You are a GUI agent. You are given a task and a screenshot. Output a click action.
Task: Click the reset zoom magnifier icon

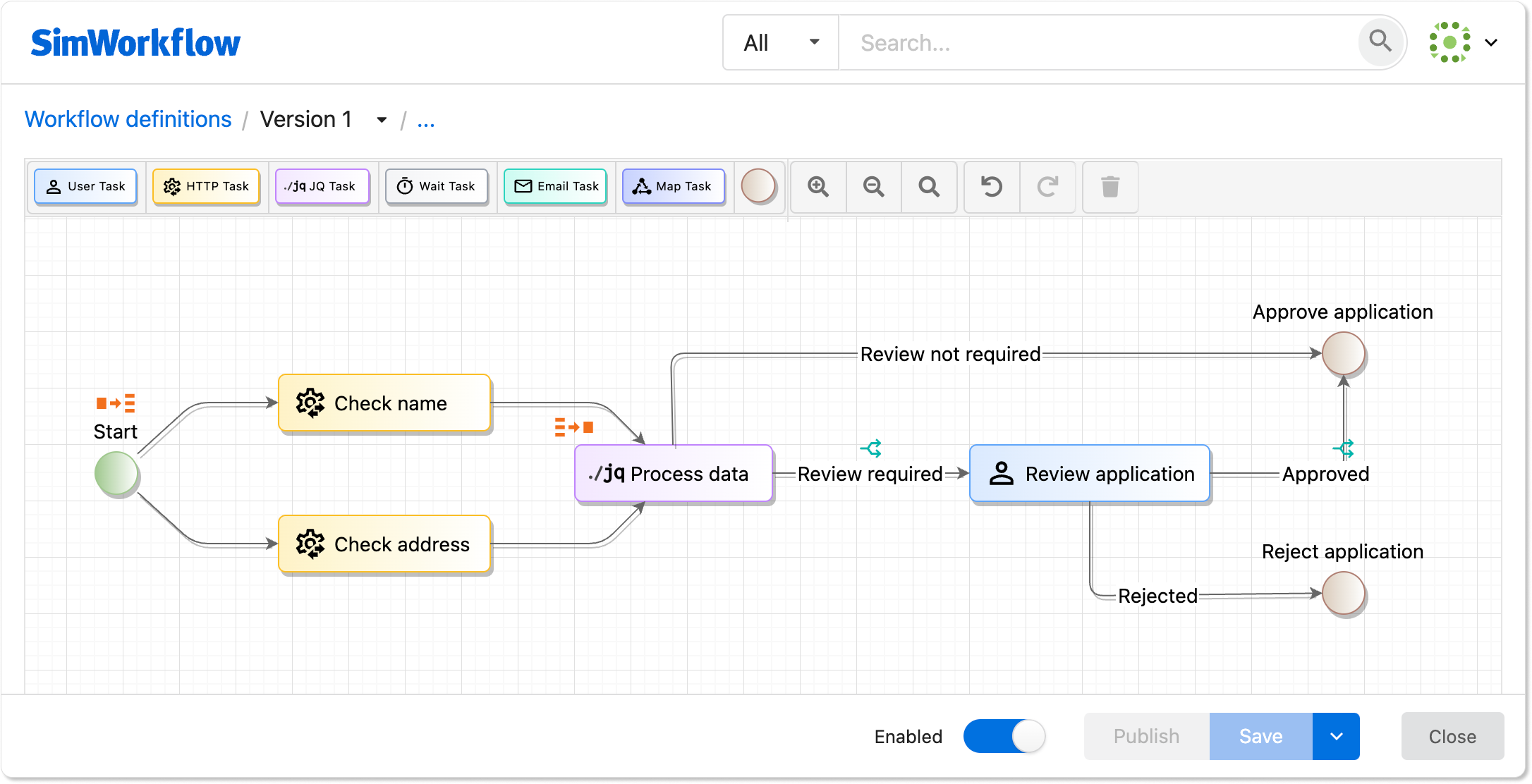929,187
